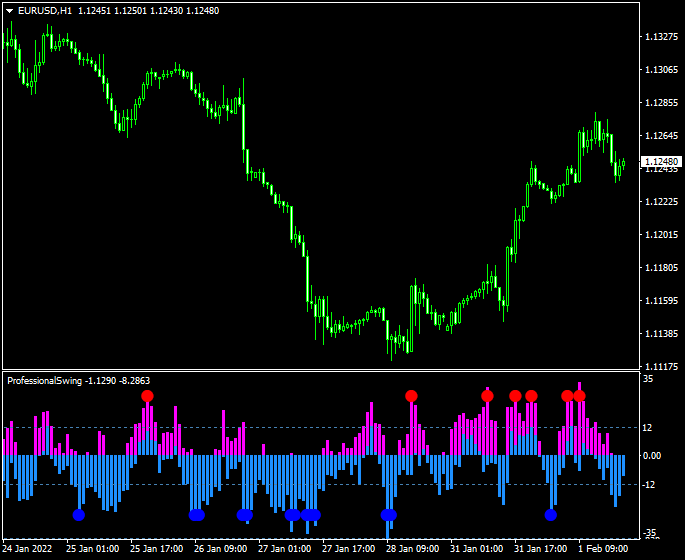685x560 pixels.
Task: Click the indicator scale label -12
Action: coord(649,484)
